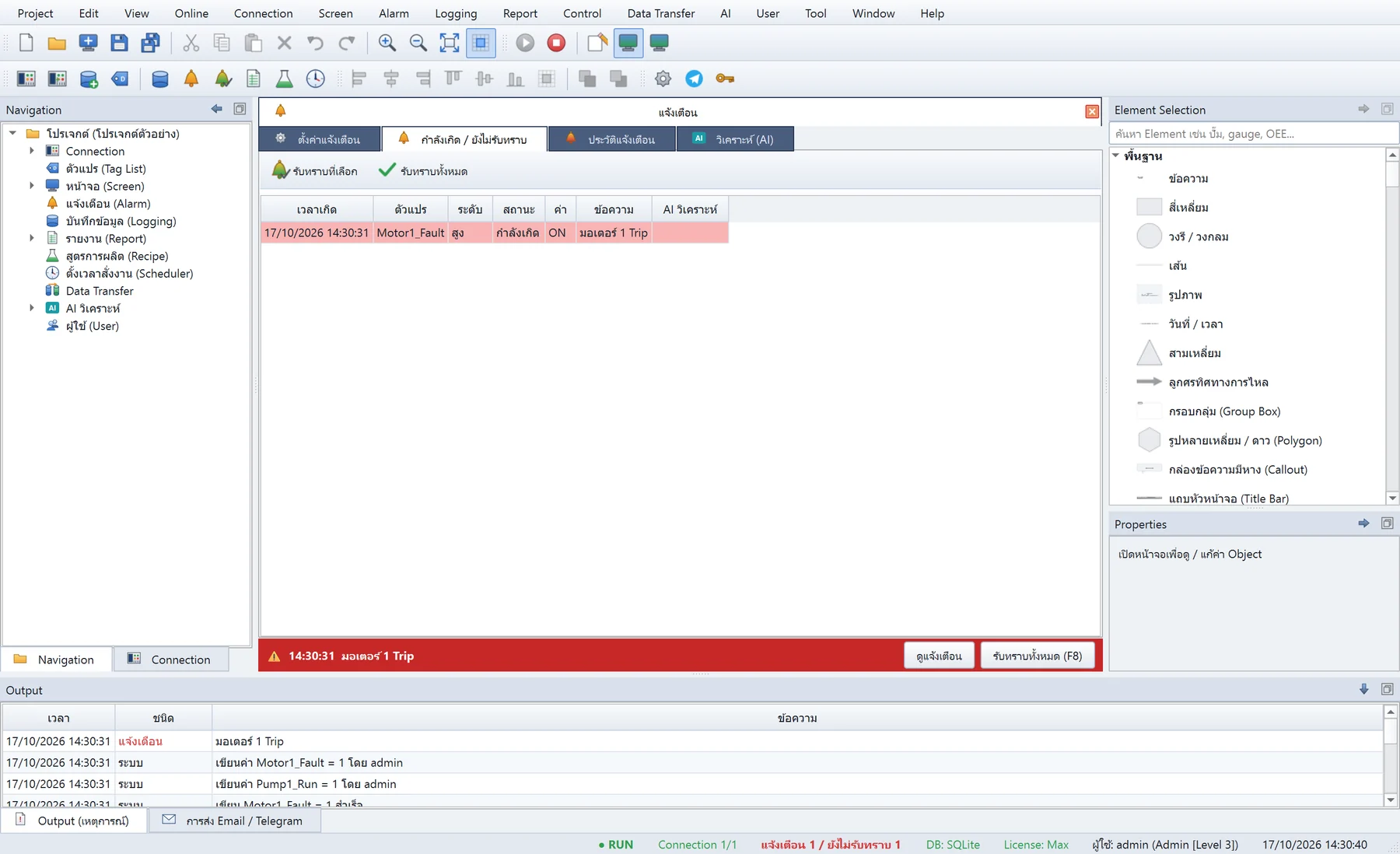Click the รับทราบที่เลือก button
Image resolution: width=1400 pixels, height=854 pixels.
pos(315,171)
